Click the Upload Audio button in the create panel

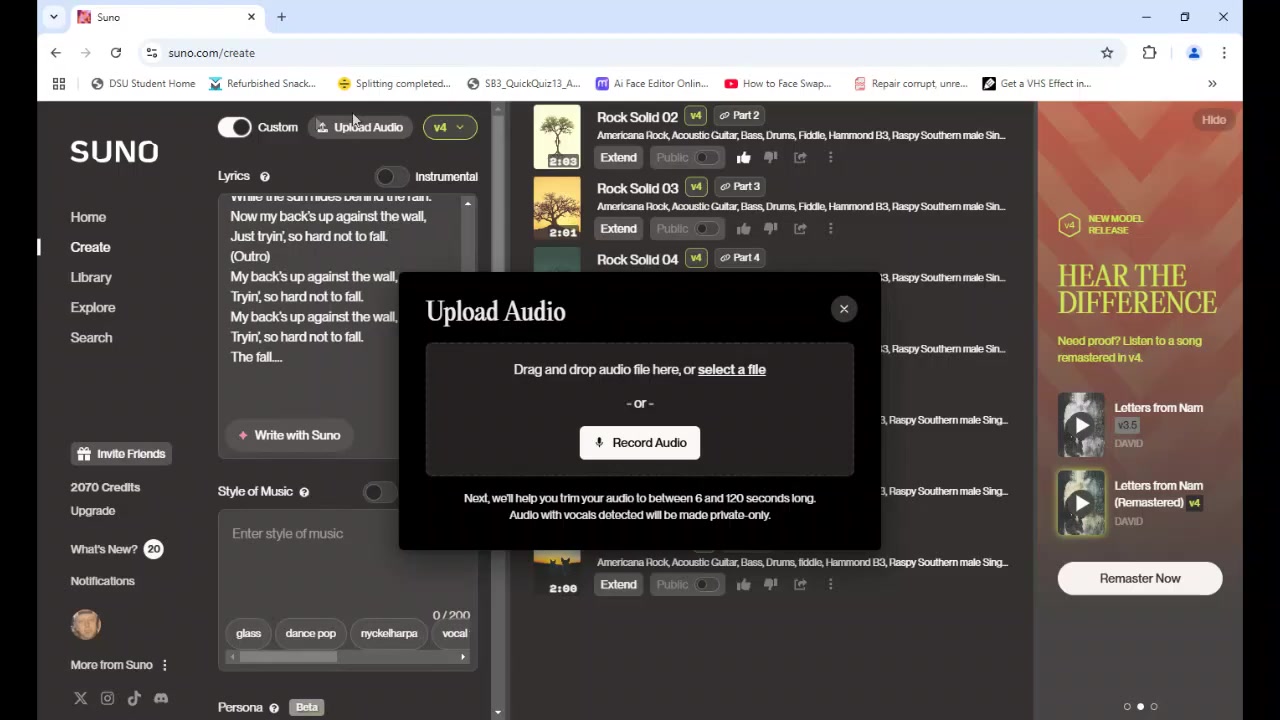pyautogui.click(x=359, y=127)
